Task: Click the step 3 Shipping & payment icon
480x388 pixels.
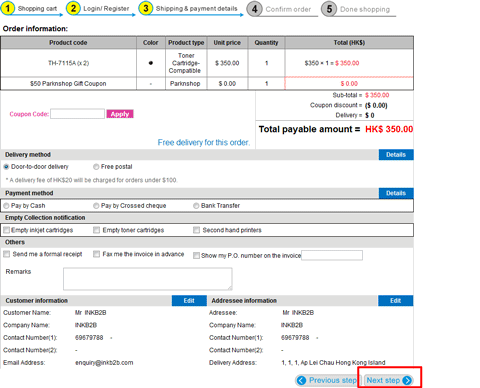Action: pos(146,8)
